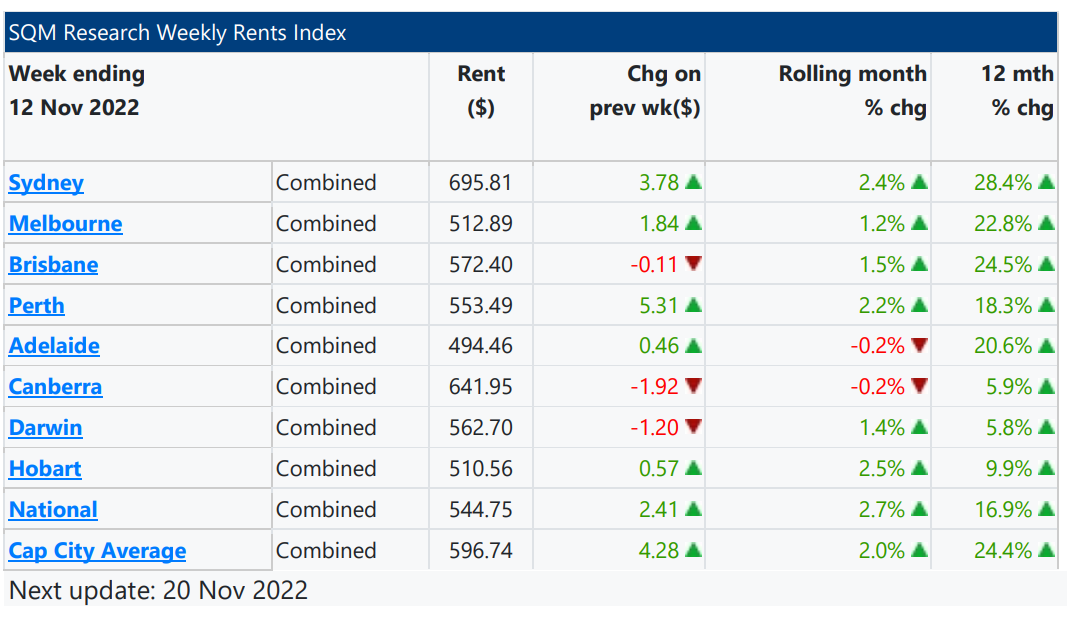
Task: Open the Hobart link
Action: click(x=45, y=469)
